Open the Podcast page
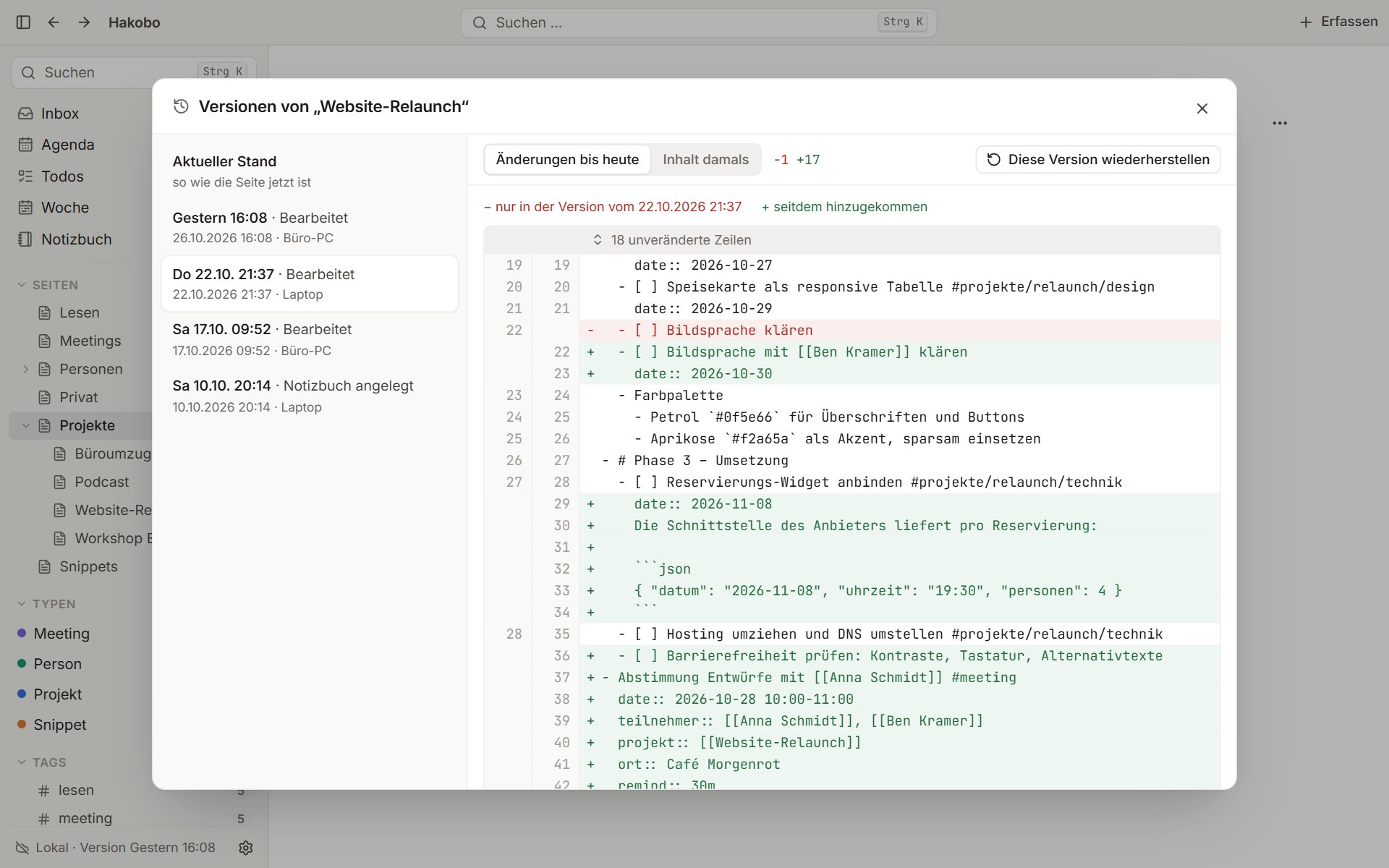 point(101,482)
